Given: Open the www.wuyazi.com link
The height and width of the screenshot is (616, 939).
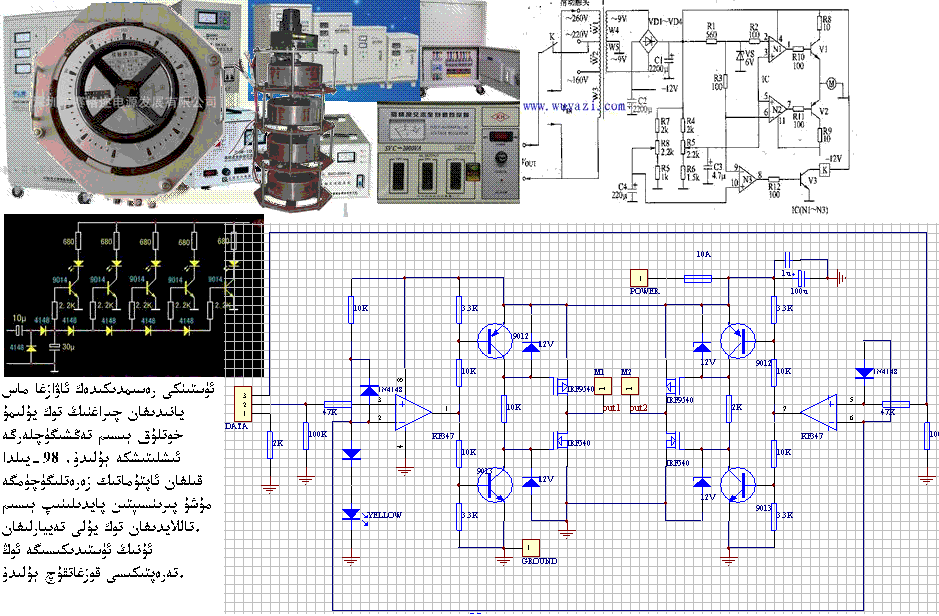Looking at the screenshot, I should 574,107.
